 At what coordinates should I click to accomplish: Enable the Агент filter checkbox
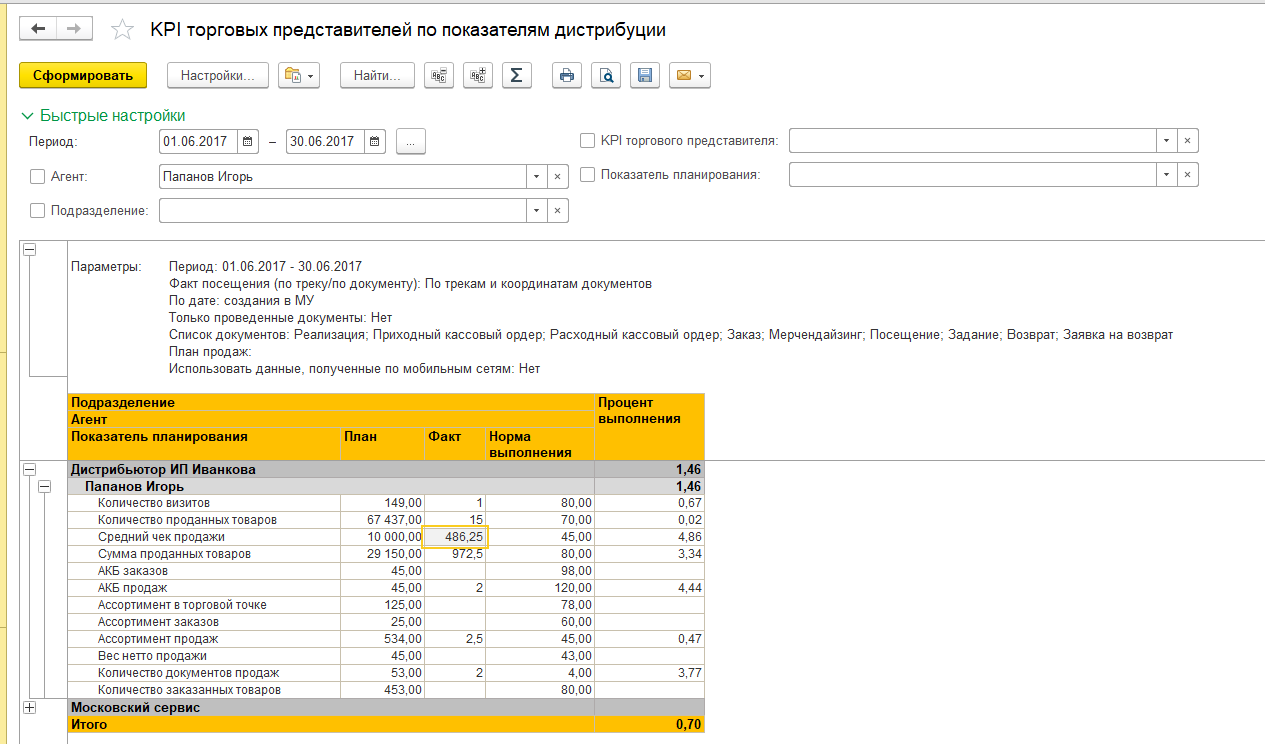point(38,177)
